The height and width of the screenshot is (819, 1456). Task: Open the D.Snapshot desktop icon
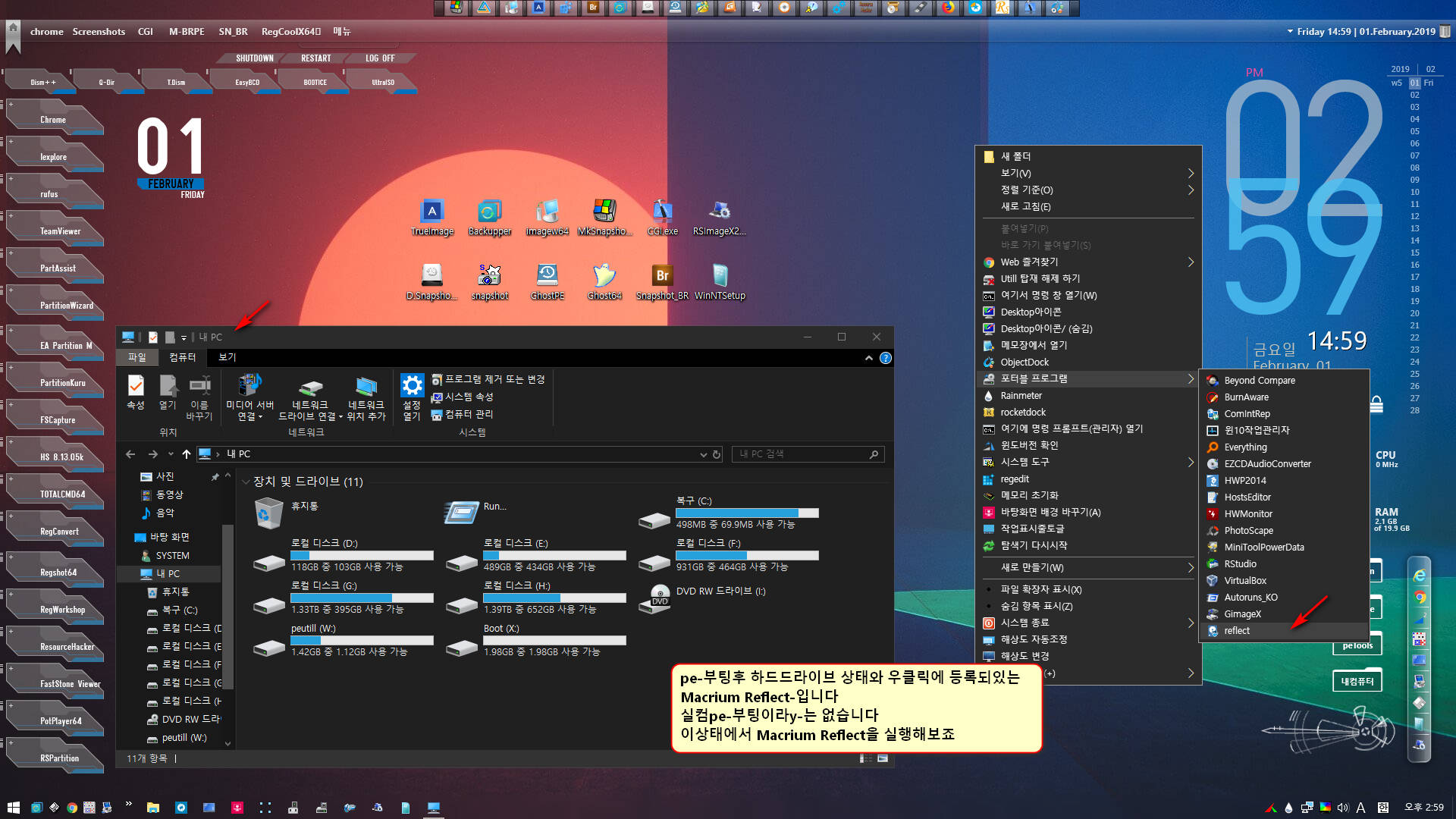(x=432, y=282)
